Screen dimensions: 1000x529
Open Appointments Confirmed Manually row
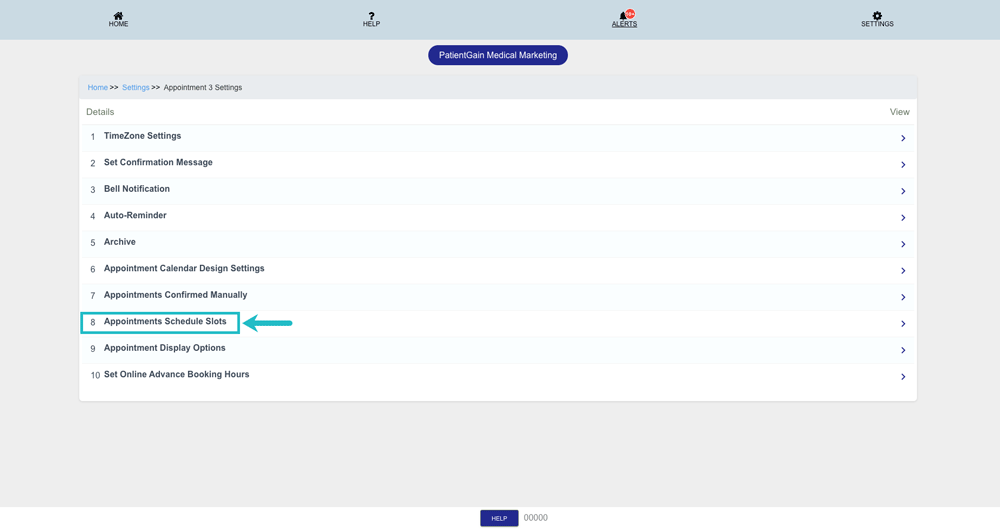click(x=497, y=297)
